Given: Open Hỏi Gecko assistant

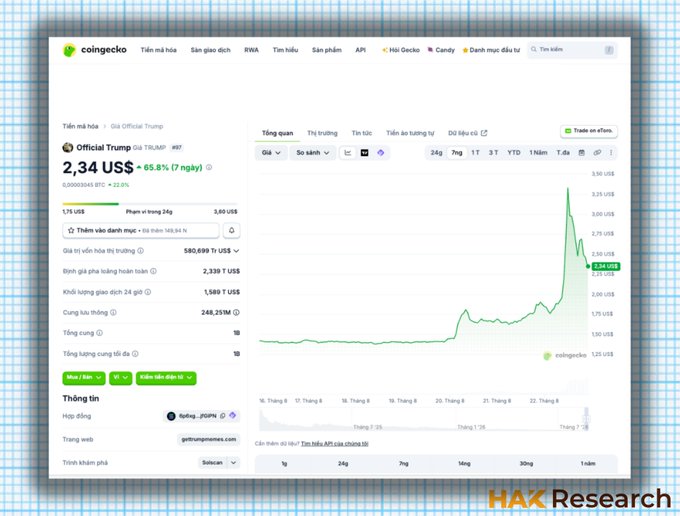Looking at the screenshot, I should click(x=401, y=50).
